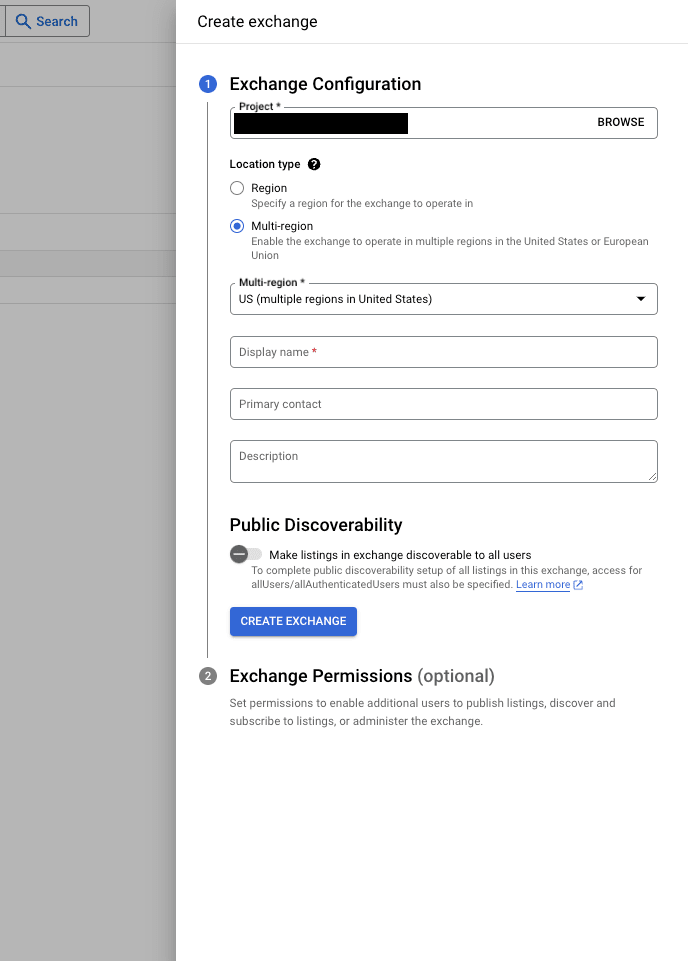Click the Project field value

tap(321, 123)
